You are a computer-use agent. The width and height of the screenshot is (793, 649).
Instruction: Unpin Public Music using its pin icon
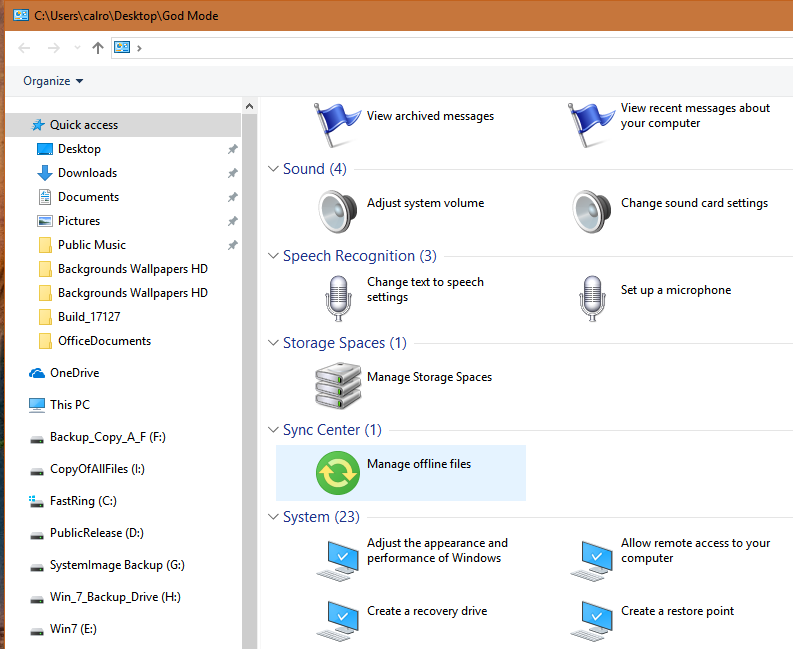point(233,245)
